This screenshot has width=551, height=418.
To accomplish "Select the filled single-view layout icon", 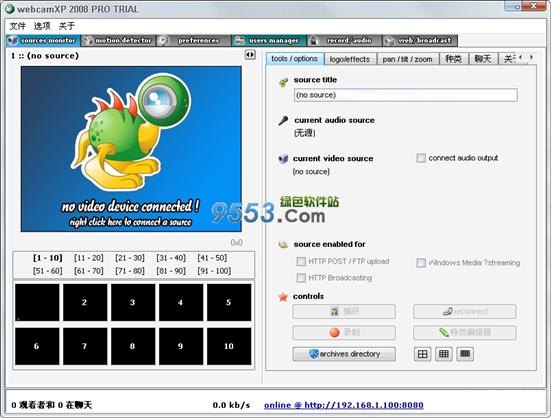I will click(x=465, y=354).
